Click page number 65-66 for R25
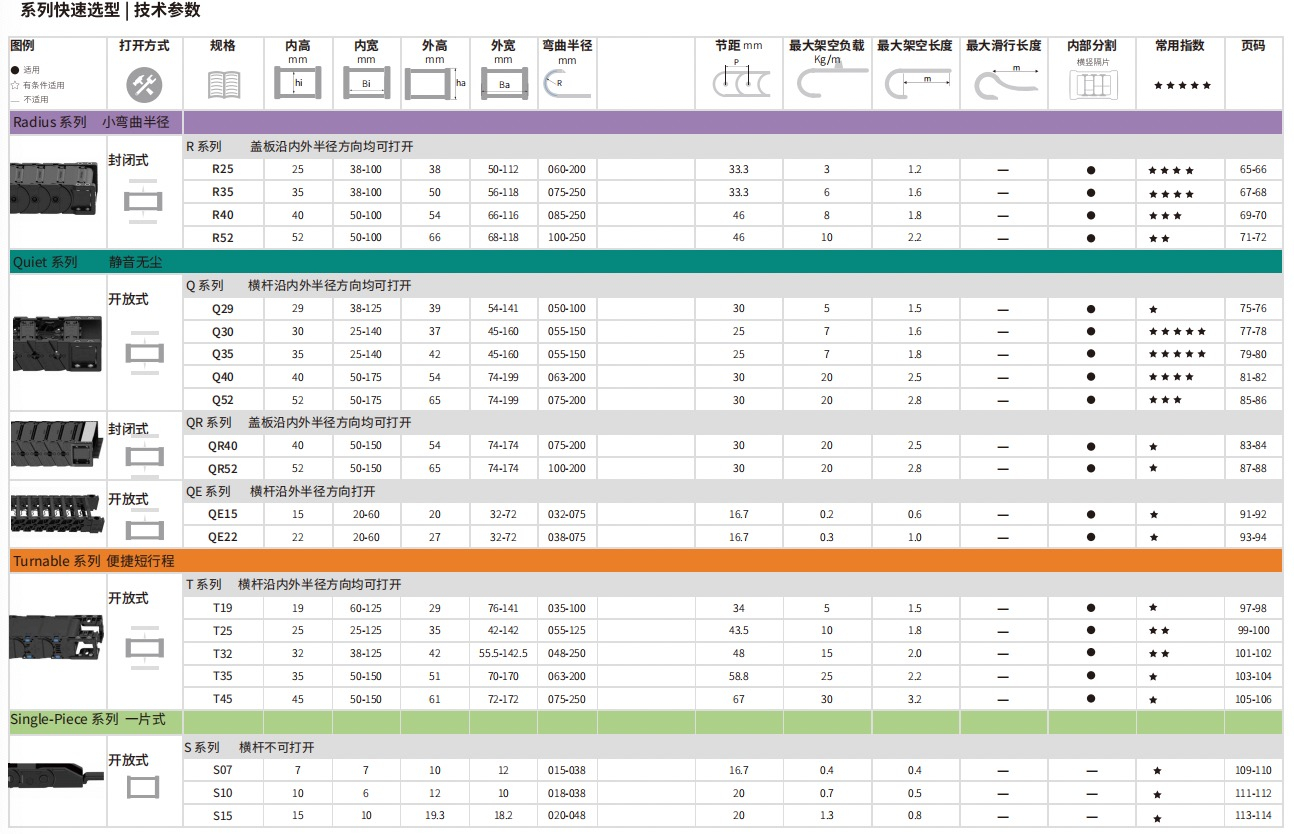The image size is (1294, 834). [1252, 170]
